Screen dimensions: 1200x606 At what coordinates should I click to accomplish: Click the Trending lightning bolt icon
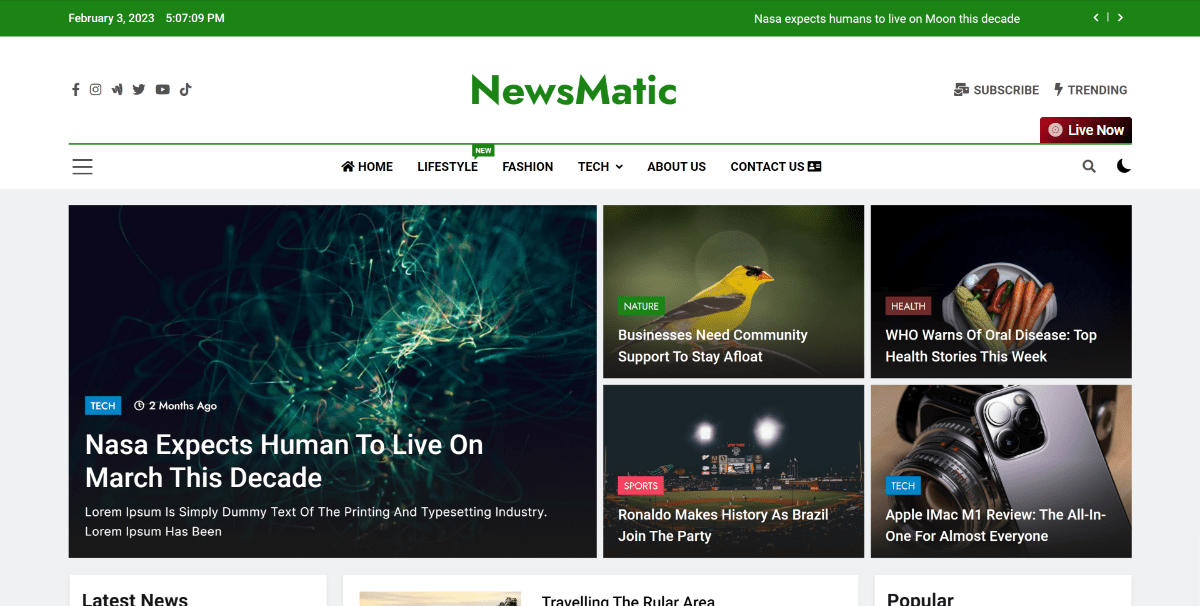click(1057, 89)
